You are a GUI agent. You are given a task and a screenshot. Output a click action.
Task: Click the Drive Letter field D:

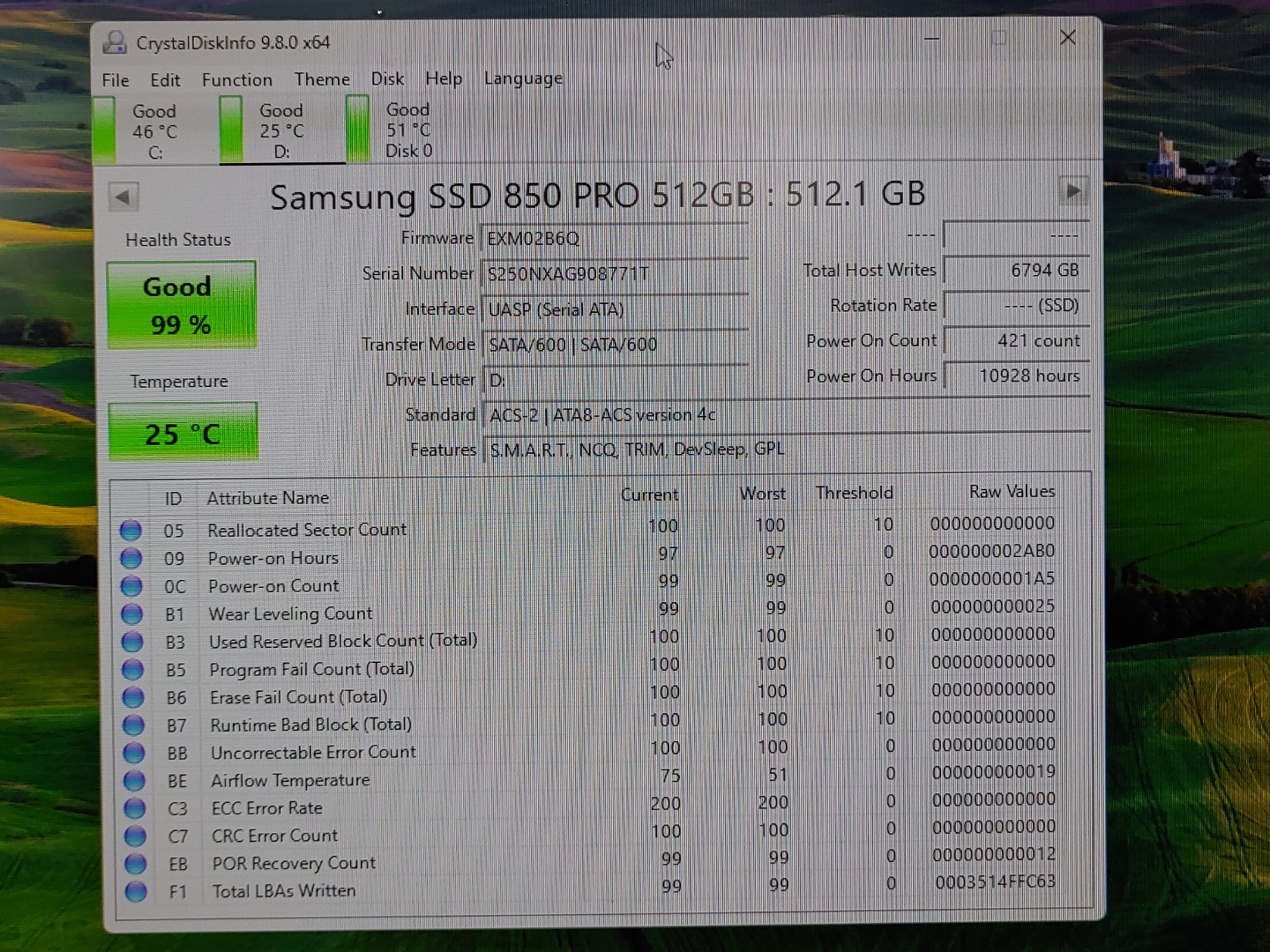click(615, 380)
